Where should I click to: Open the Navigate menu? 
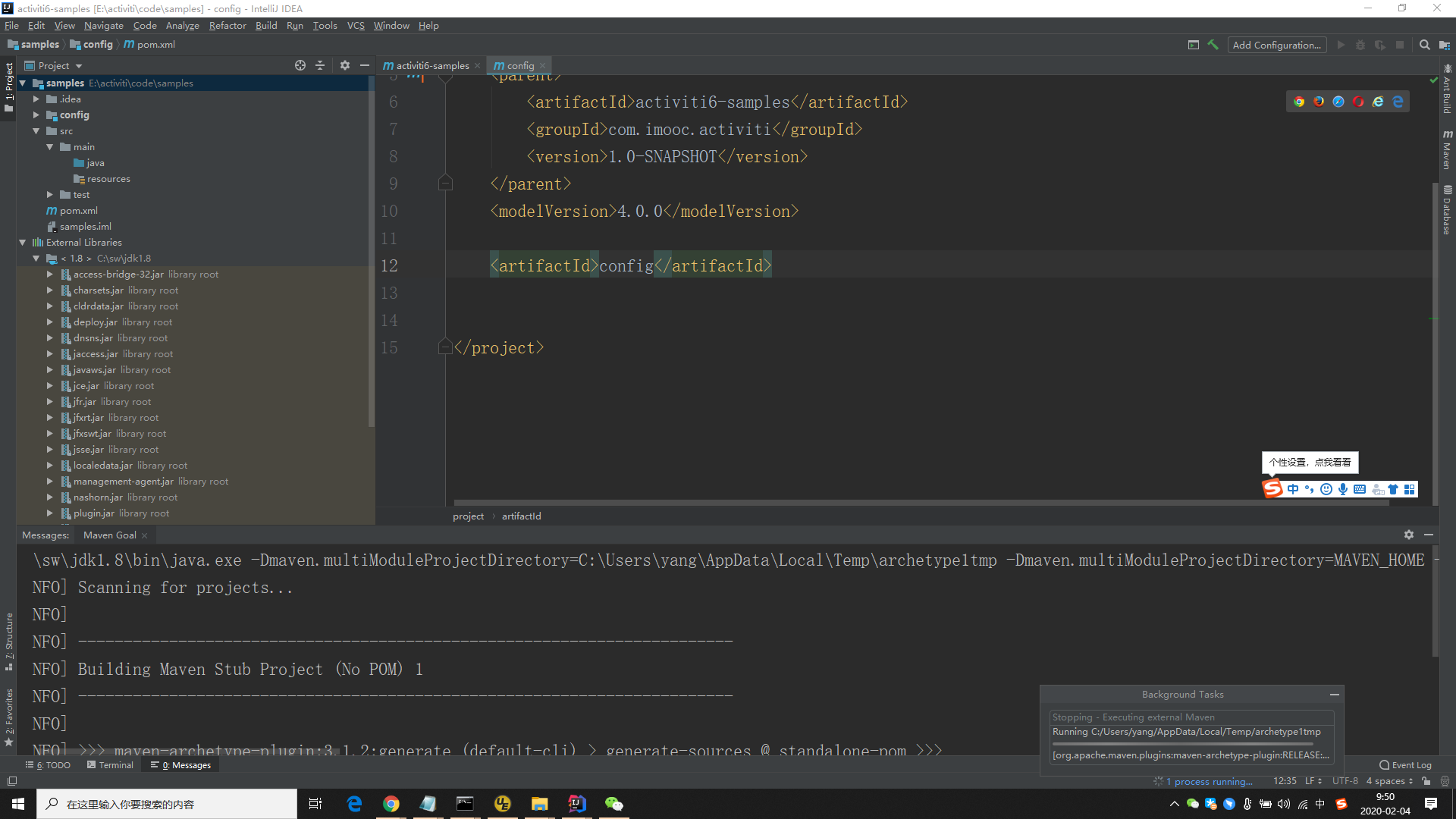coord(104,26)
